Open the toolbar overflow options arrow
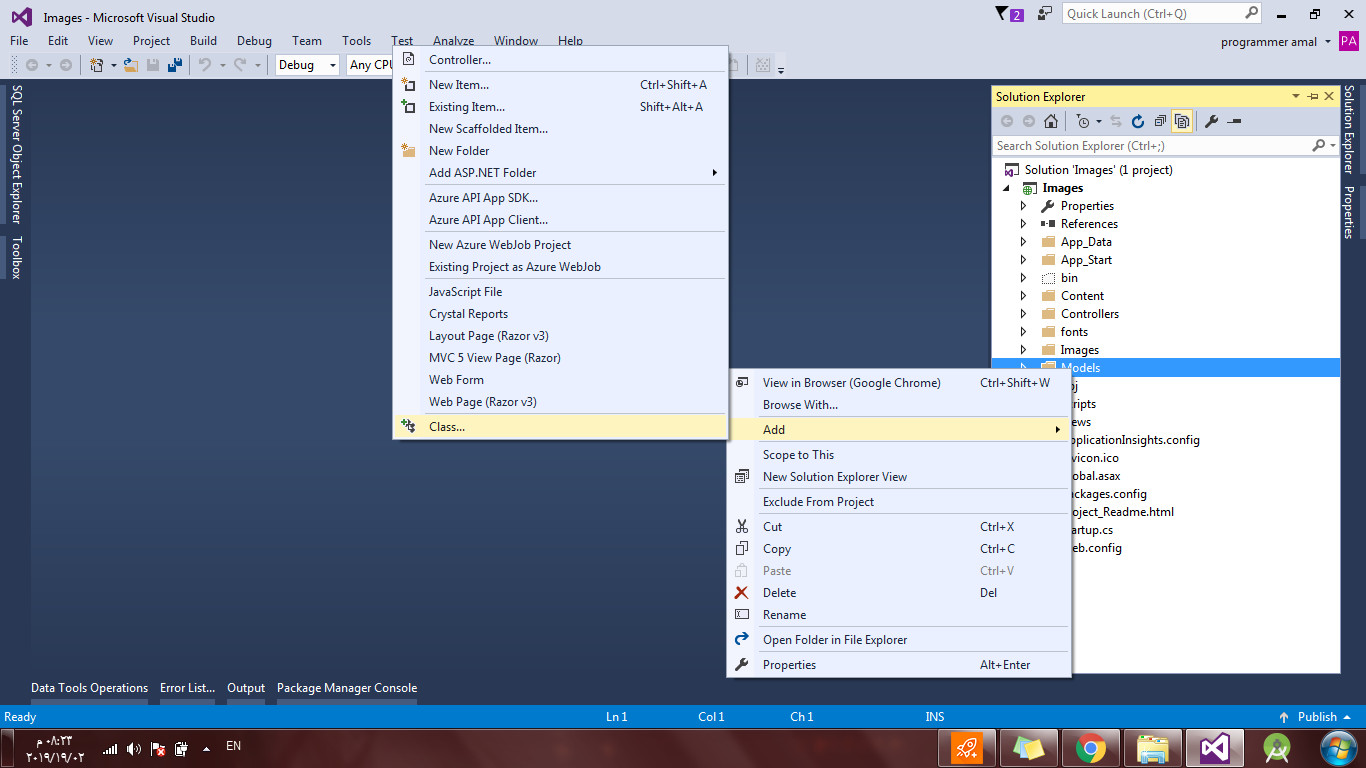 pyautogui.click(x=781, y=68)
